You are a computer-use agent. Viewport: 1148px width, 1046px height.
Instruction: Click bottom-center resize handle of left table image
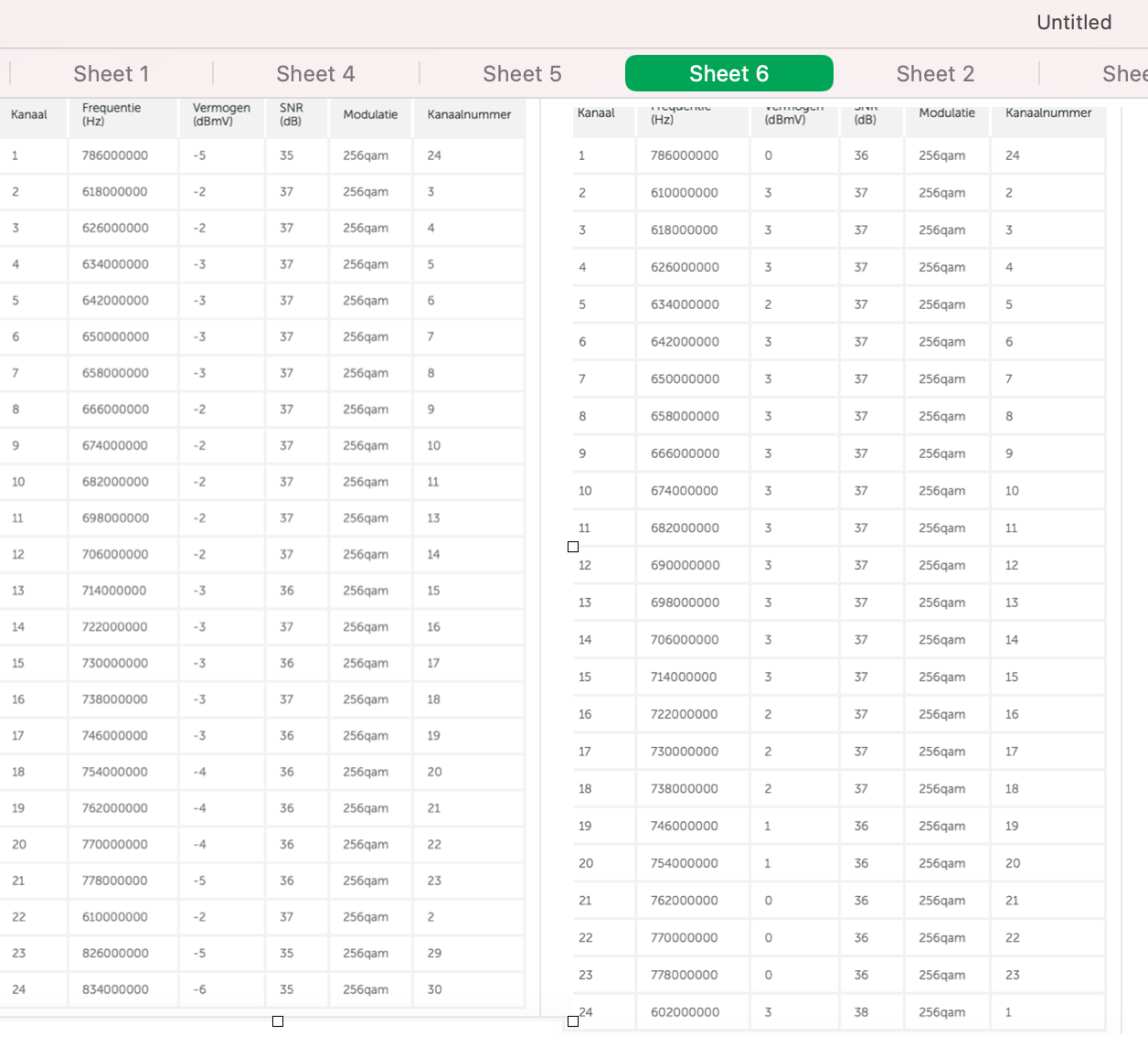point(278,1021)
